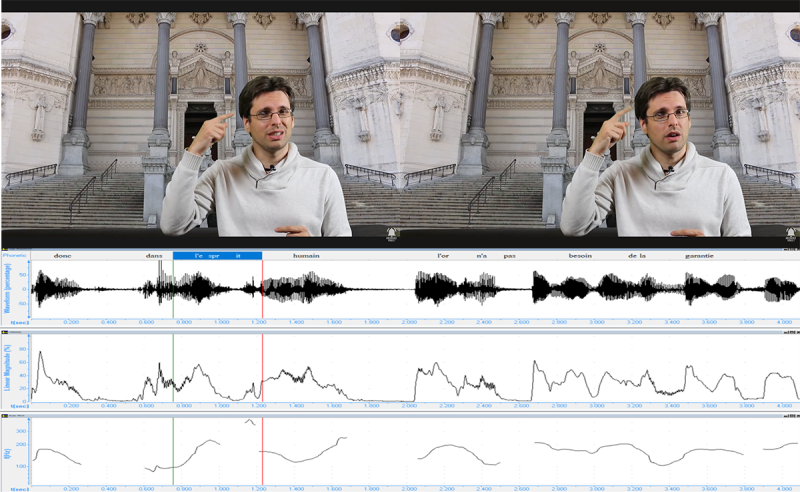
Task: Select the "donc" phonetic segment
Action: (x=62, y=256)
